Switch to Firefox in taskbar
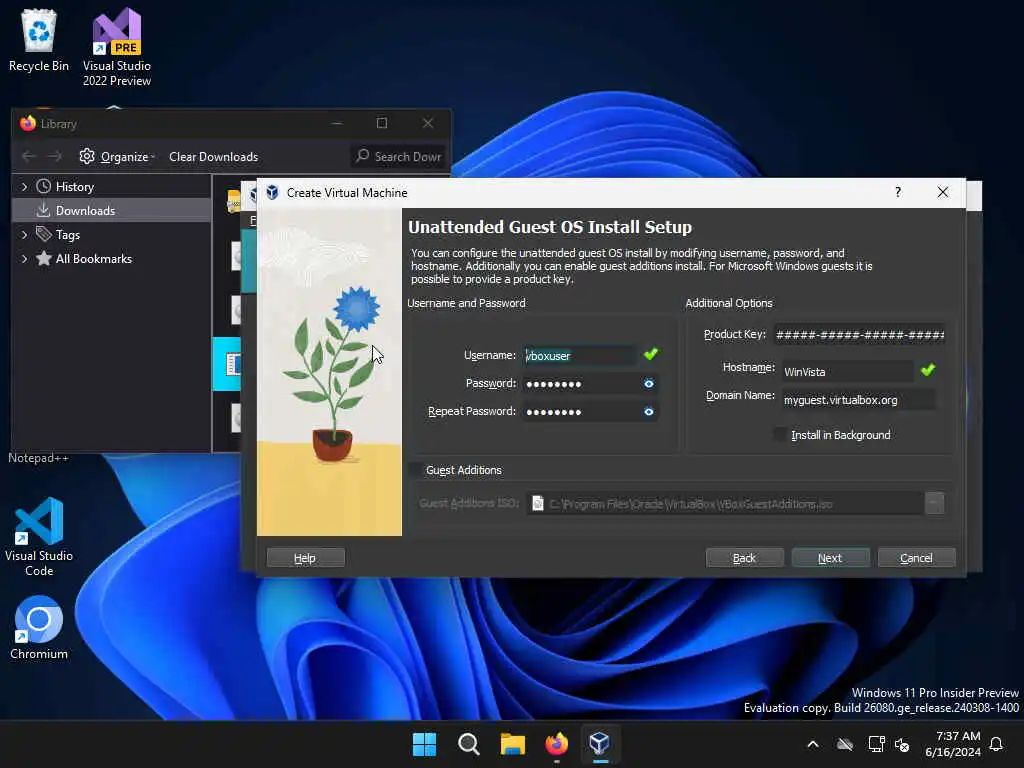Viewport: 1024px width, 768px height. click(x=556, y=744)
